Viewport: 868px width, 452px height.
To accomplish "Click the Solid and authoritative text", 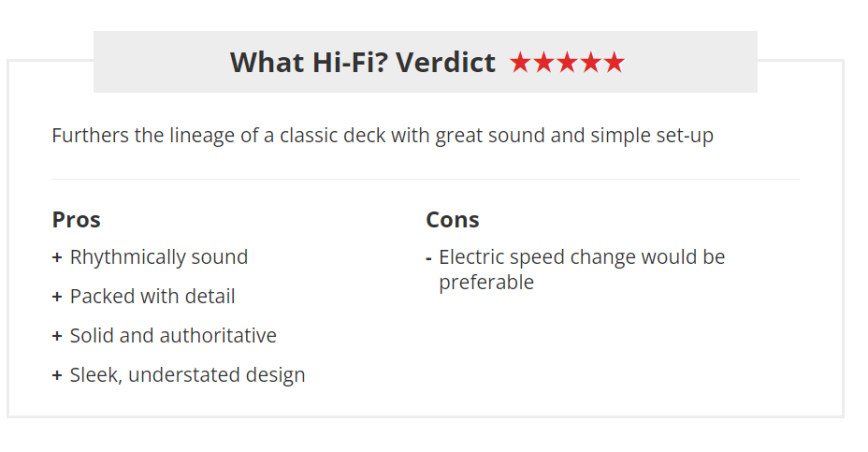I will coord(173,336).
